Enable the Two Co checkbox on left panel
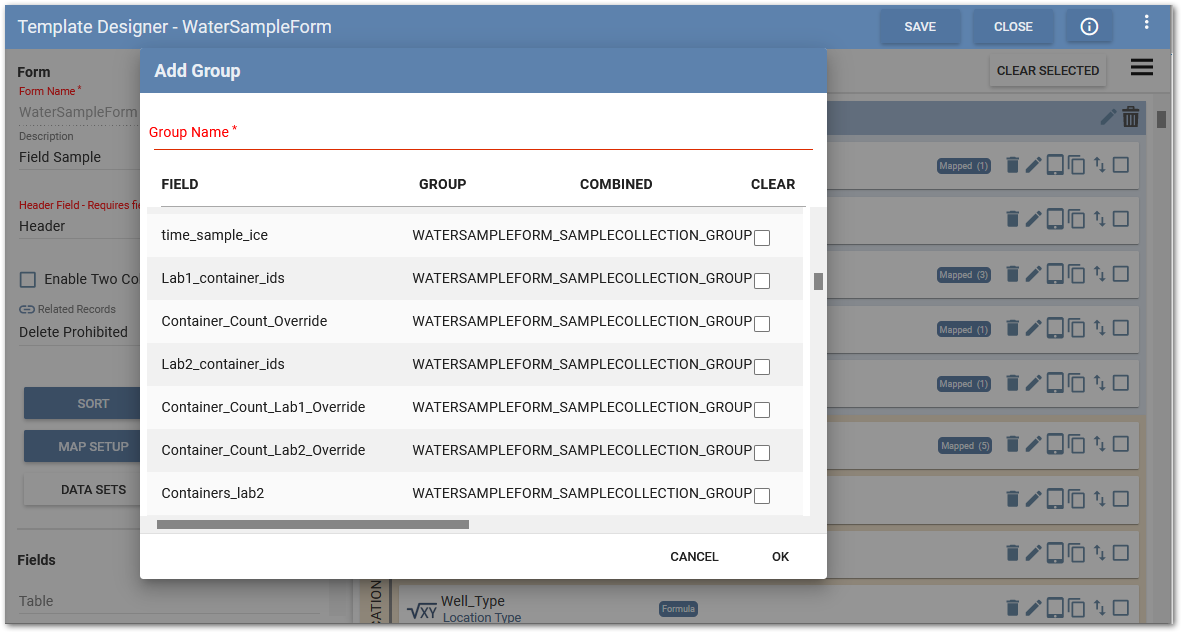The image size is (1182, 633). 28,279
